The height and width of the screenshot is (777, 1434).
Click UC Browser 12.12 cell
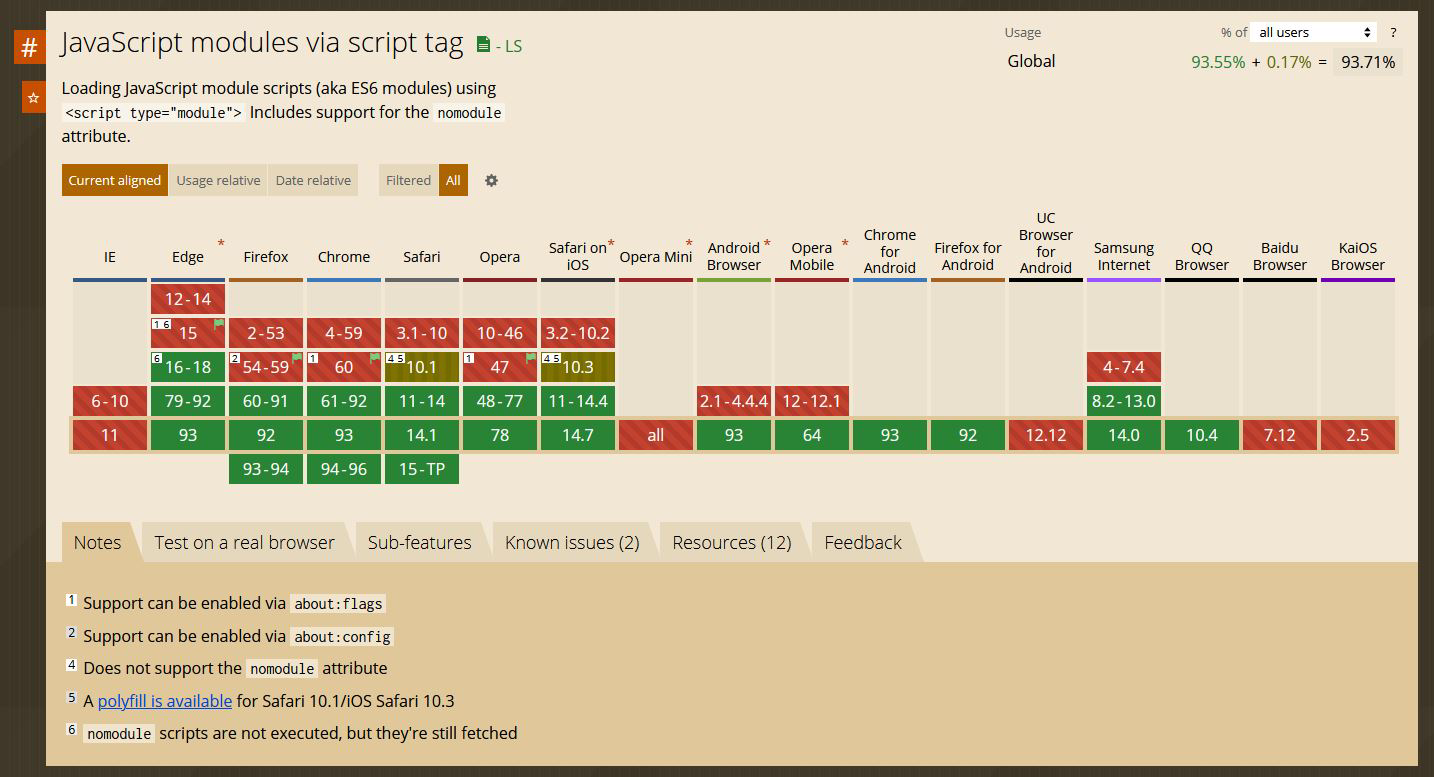[1046, 435]
